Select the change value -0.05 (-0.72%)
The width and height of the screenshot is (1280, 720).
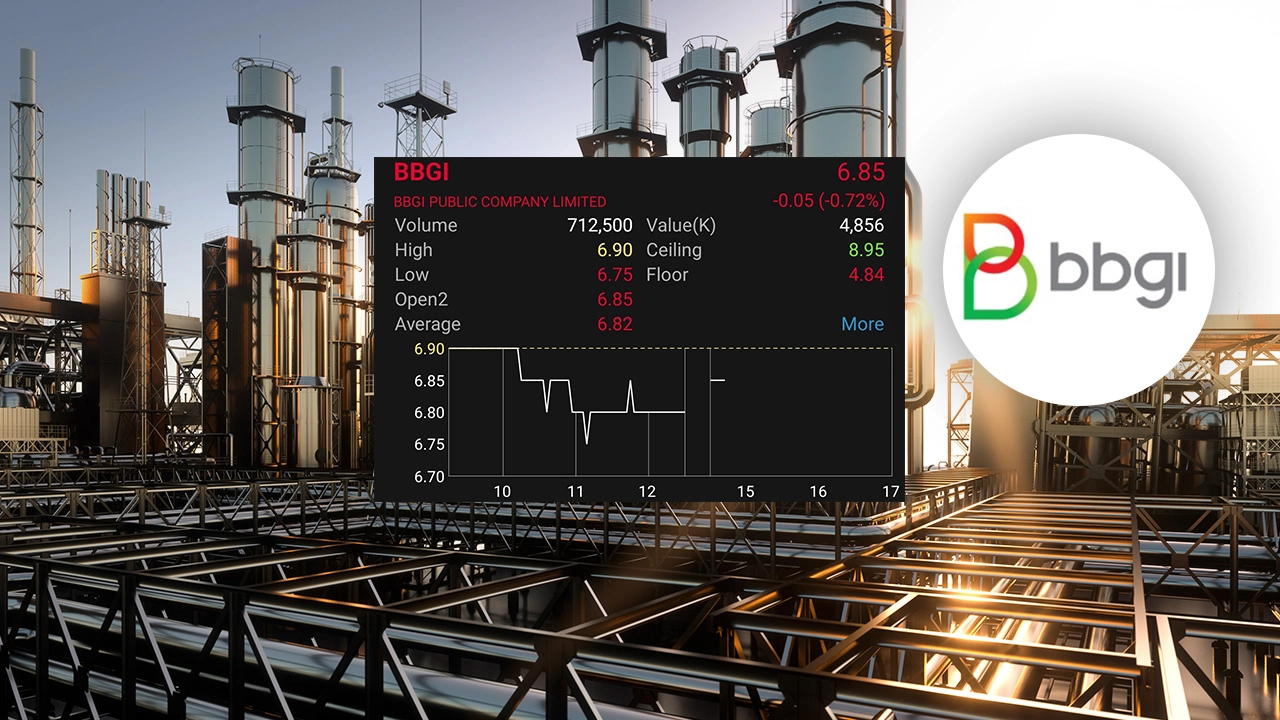tap(829, 201)
